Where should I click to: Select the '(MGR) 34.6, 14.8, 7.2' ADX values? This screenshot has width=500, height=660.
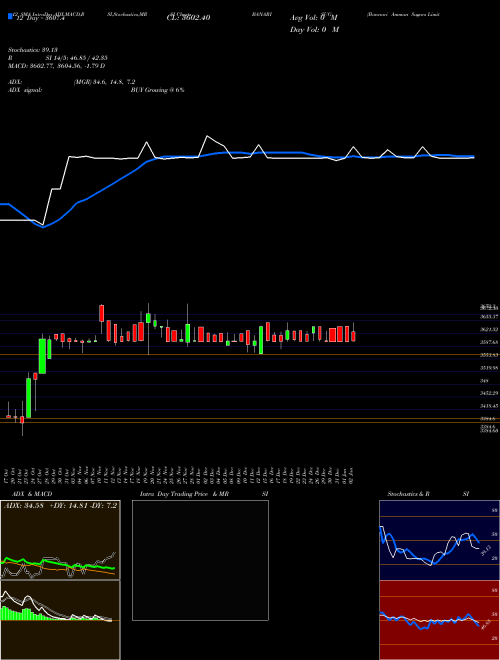[104, 82]
